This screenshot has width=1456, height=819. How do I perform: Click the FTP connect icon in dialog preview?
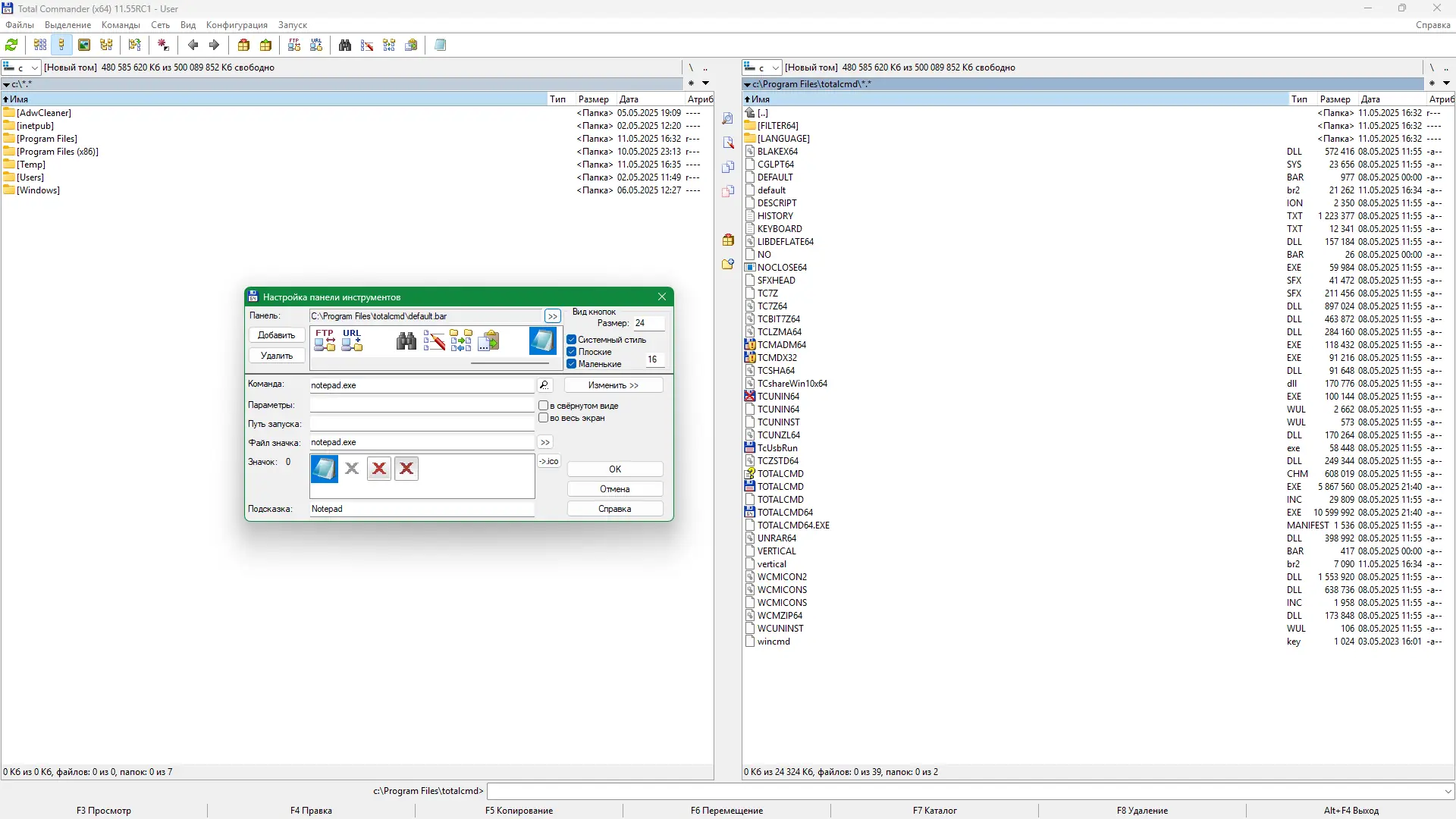[x=325, y=340]
